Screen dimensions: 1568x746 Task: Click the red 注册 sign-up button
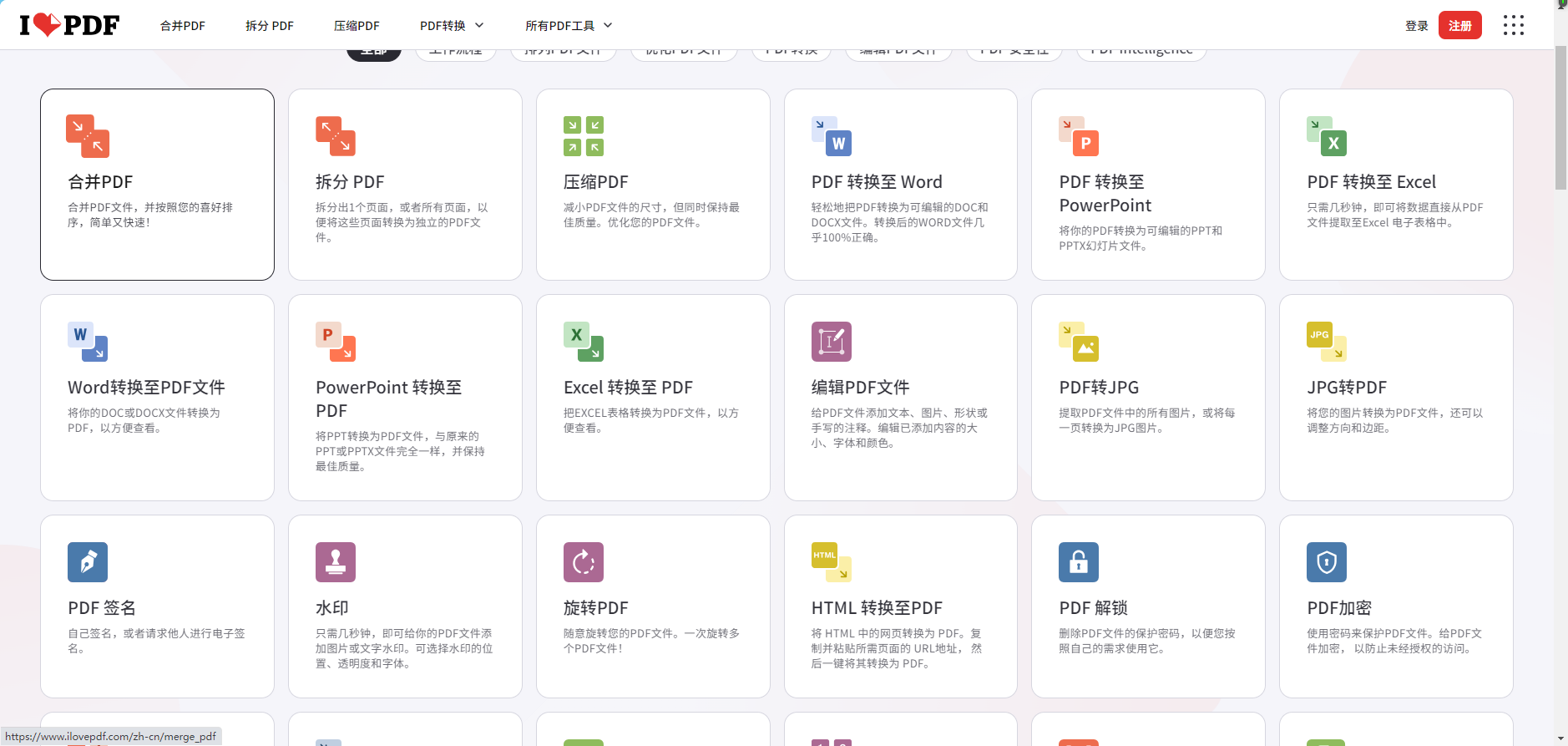1459,26
